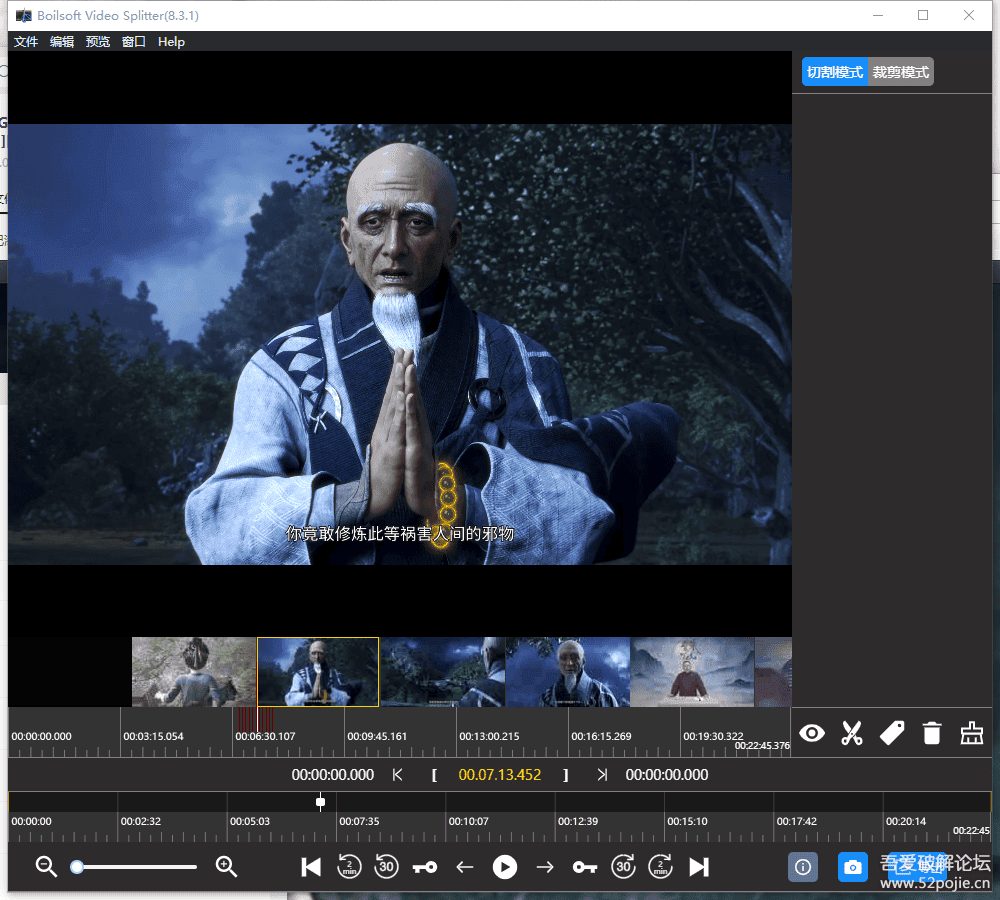Screen dimensions: 1000x900
Task: Step forward one frame with right arrow
Action: [x=545, y=867]
